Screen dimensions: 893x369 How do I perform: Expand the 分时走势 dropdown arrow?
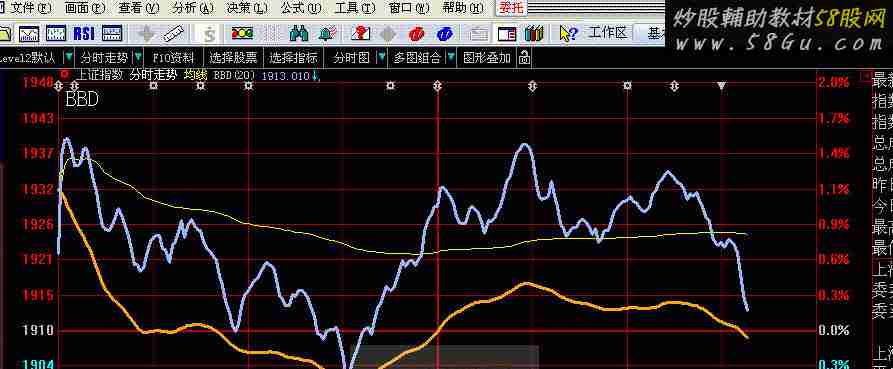pos(138,58)
